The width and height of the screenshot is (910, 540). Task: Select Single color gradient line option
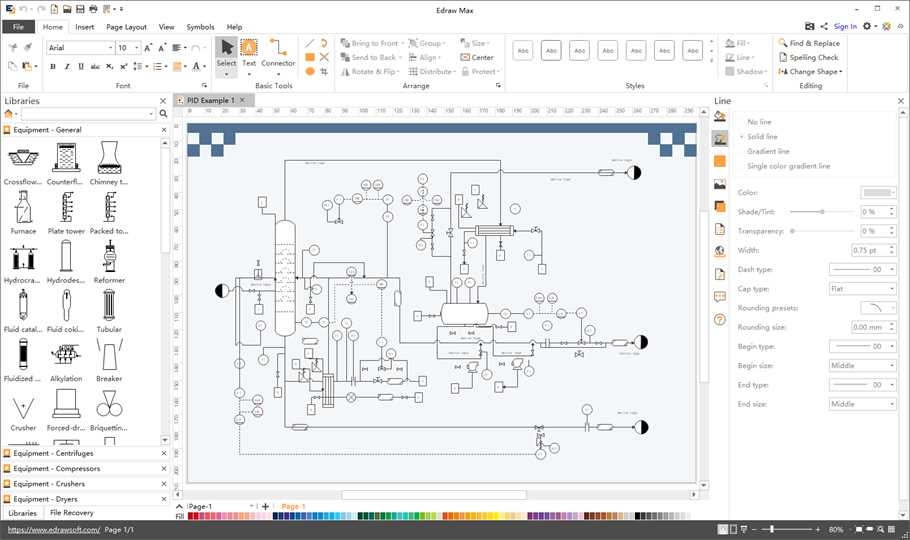[788, 166]
